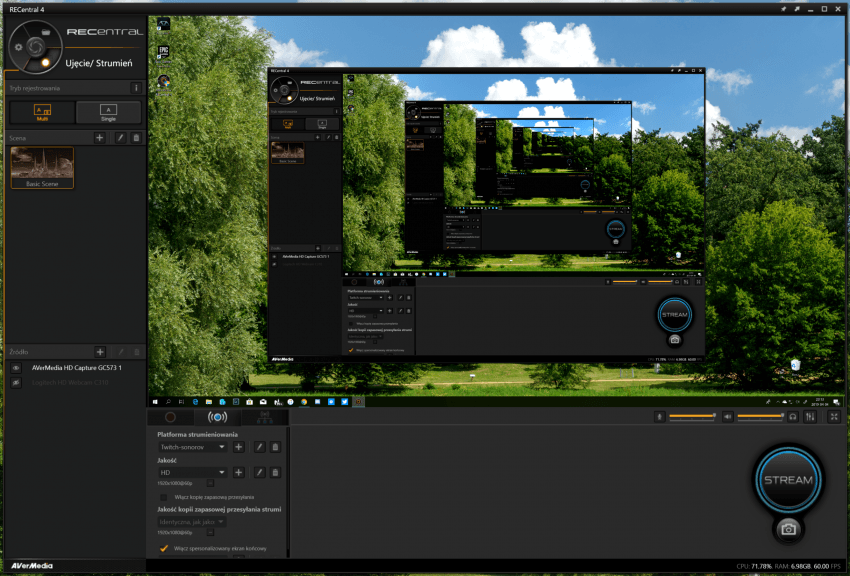Switch to Single capture mode
Screen dimensions: 850x576
pos(108,112)
